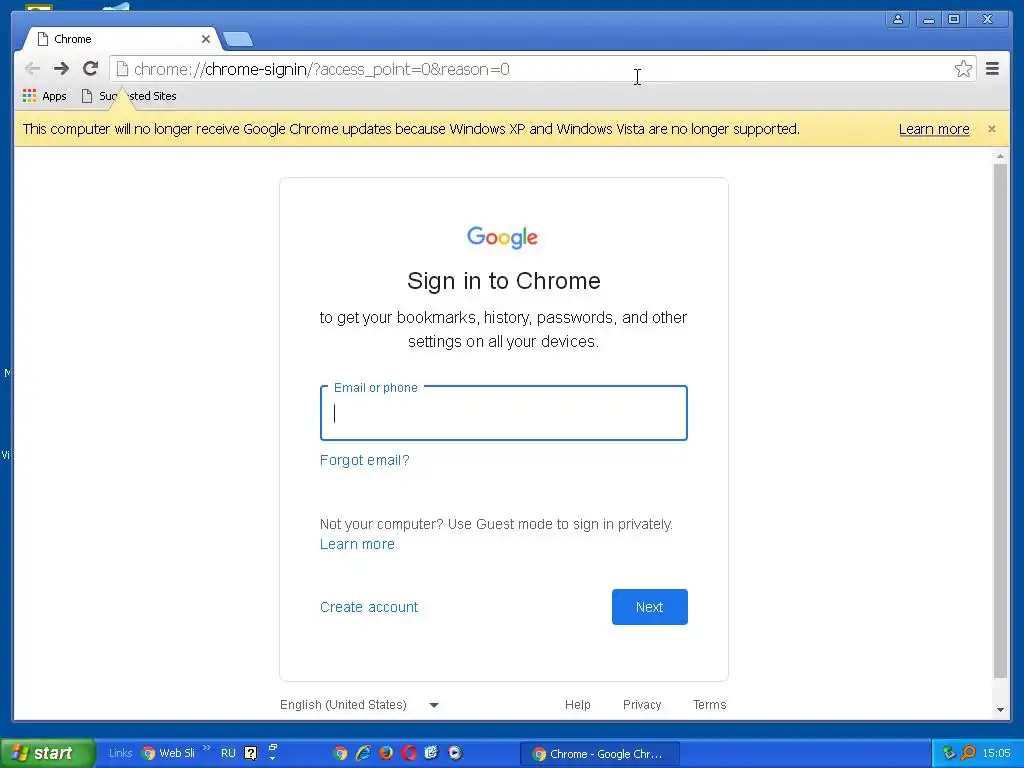Image resolution: width=1024 pixels, height=768 pixels.
Task: Open the English (United States) language dropdown
Action: [x=359, y=705]
